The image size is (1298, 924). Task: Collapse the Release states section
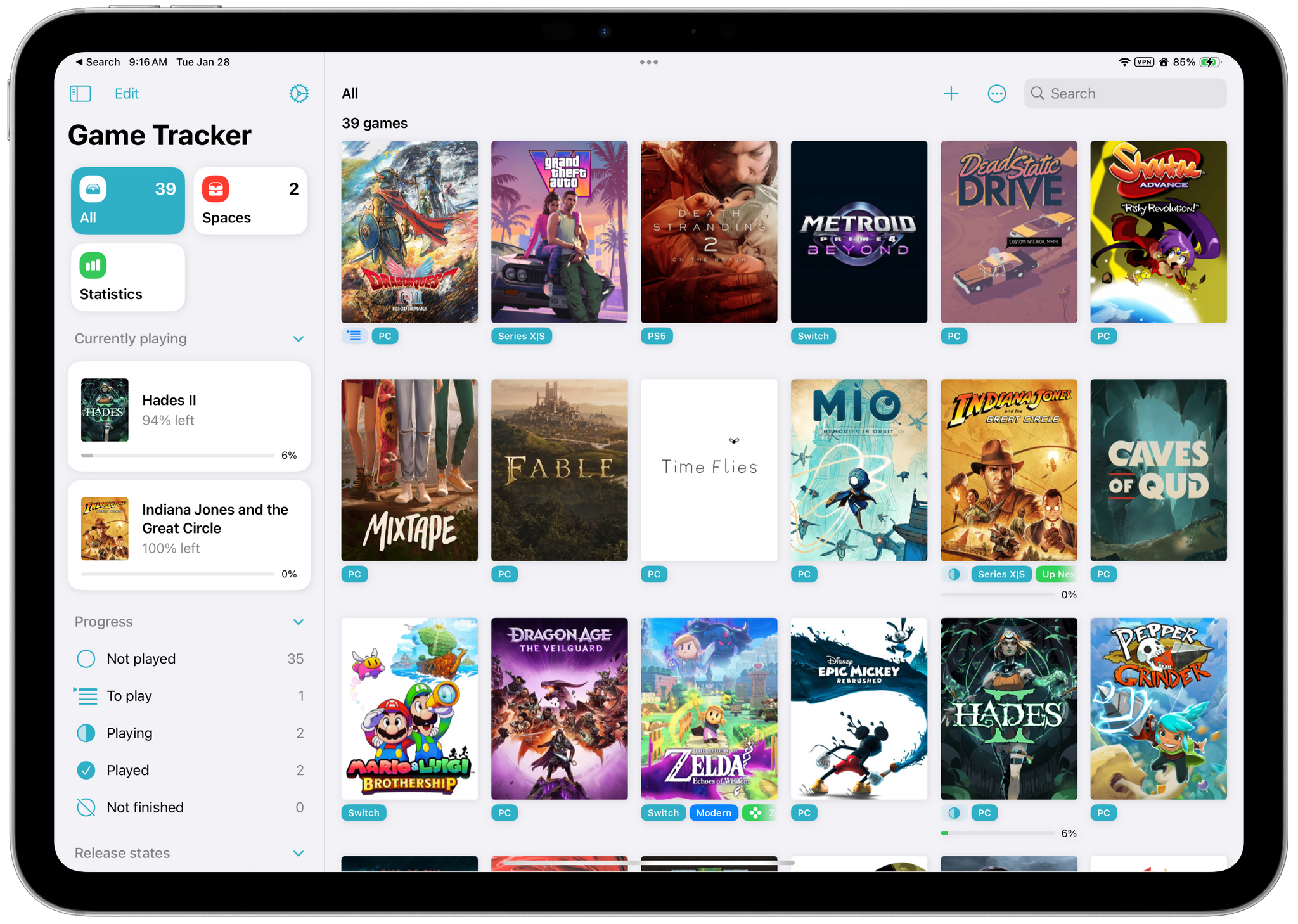coord(299,853)
